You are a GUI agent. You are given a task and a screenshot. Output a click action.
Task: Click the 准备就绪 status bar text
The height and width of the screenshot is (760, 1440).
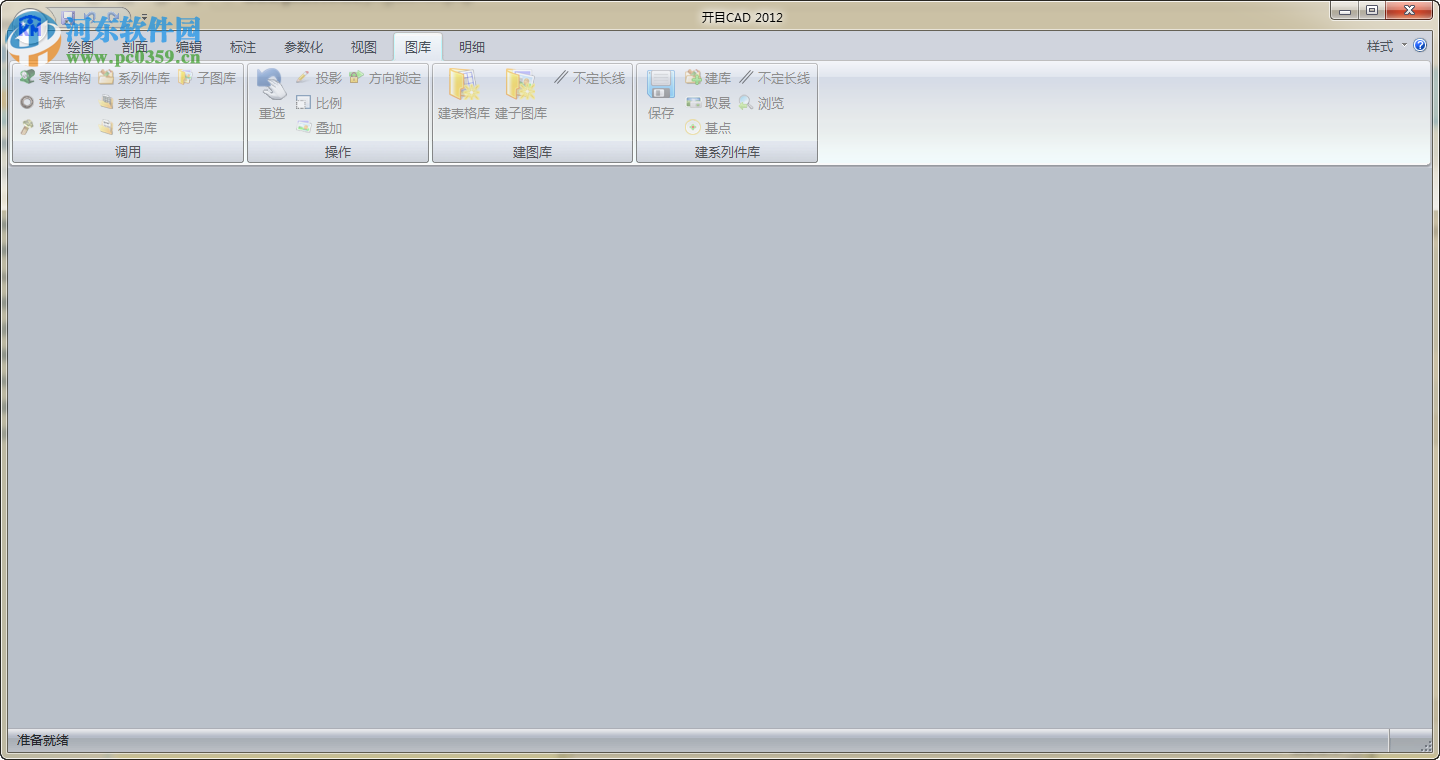pyautogui.click(x=43, y=740)
